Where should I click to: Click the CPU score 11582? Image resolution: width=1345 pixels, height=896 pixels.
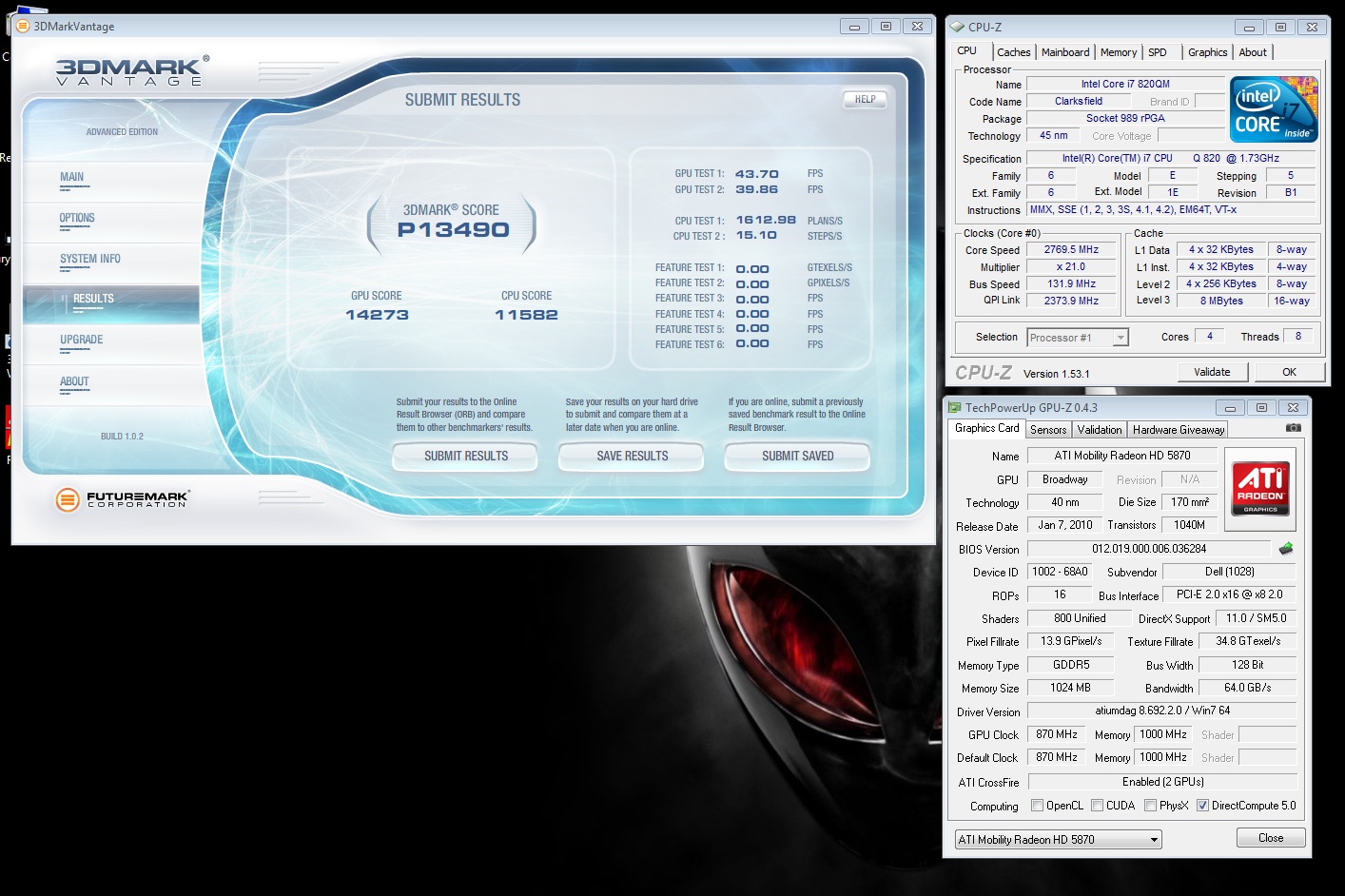point(526,315)
